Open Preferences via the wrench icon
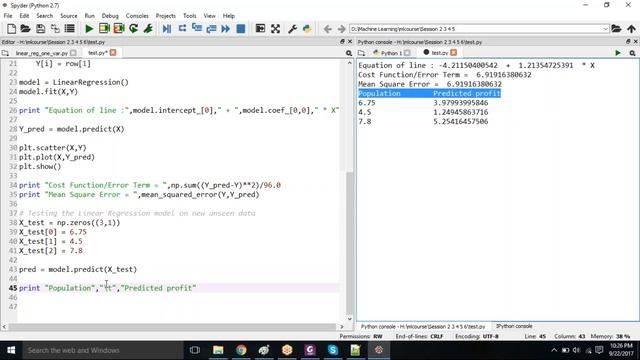 coord(292,29)
